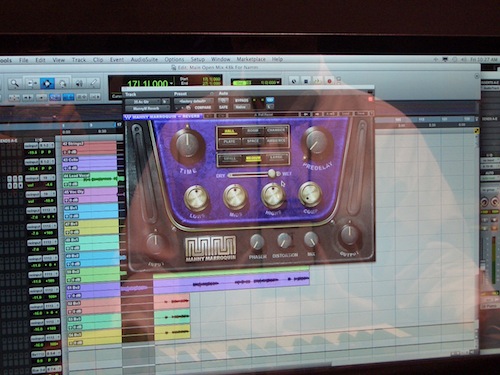Select the Zoomer magnifying glass tool

[14, 83]
